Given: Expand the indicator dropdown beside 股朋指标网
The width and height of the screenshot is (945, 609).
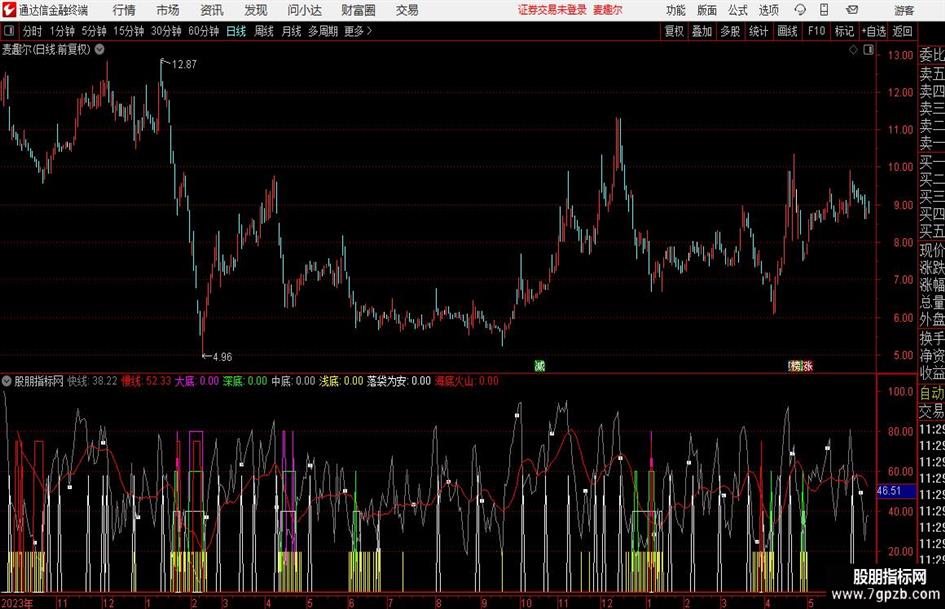Looking at the screenshot, I should click(7, 381).
